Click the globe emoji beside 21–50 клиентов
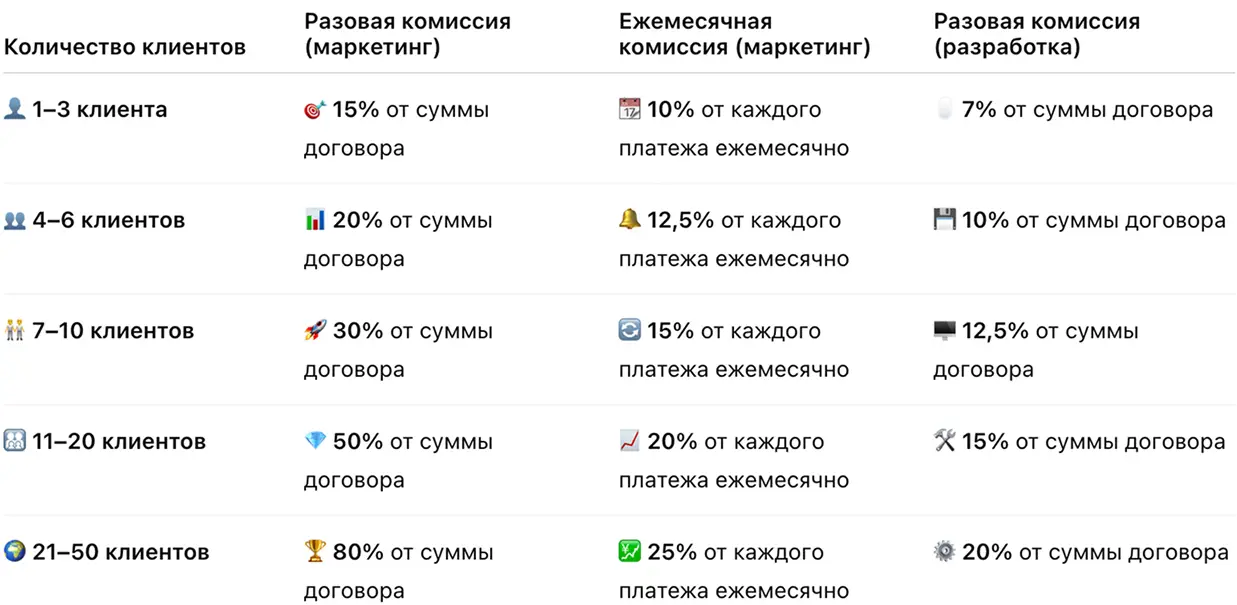 point(15,552)
